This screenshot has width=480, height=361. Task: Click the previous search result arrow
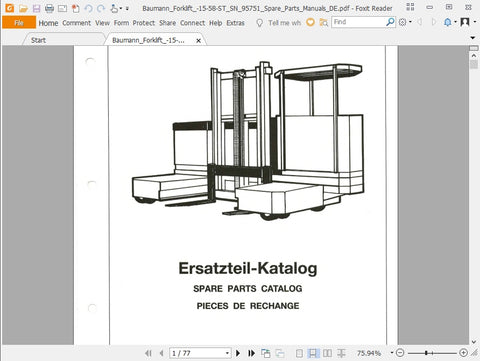coord(420,22)
